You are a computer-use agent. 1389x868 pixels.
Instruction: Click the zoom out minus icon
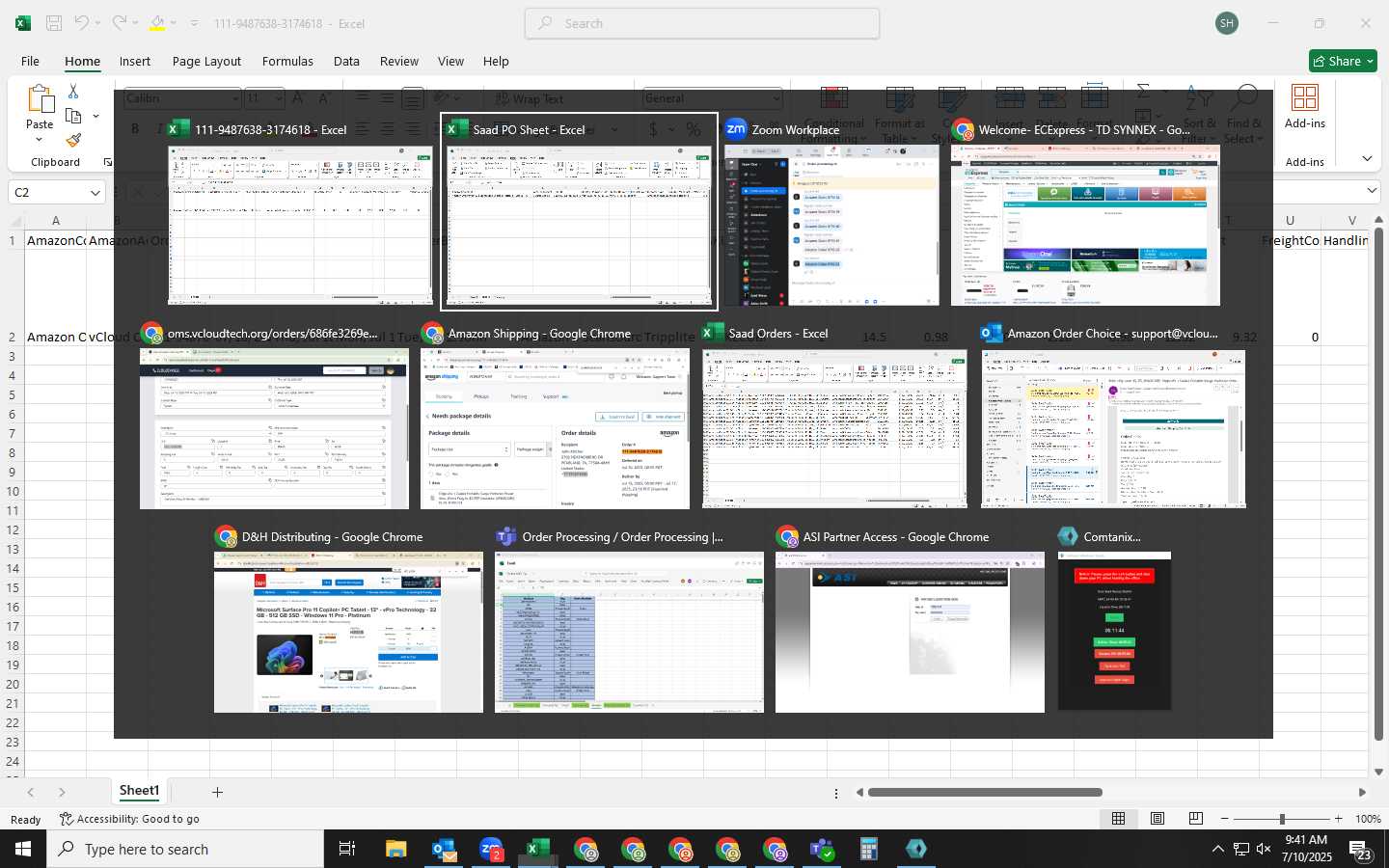click(1225, 819)
